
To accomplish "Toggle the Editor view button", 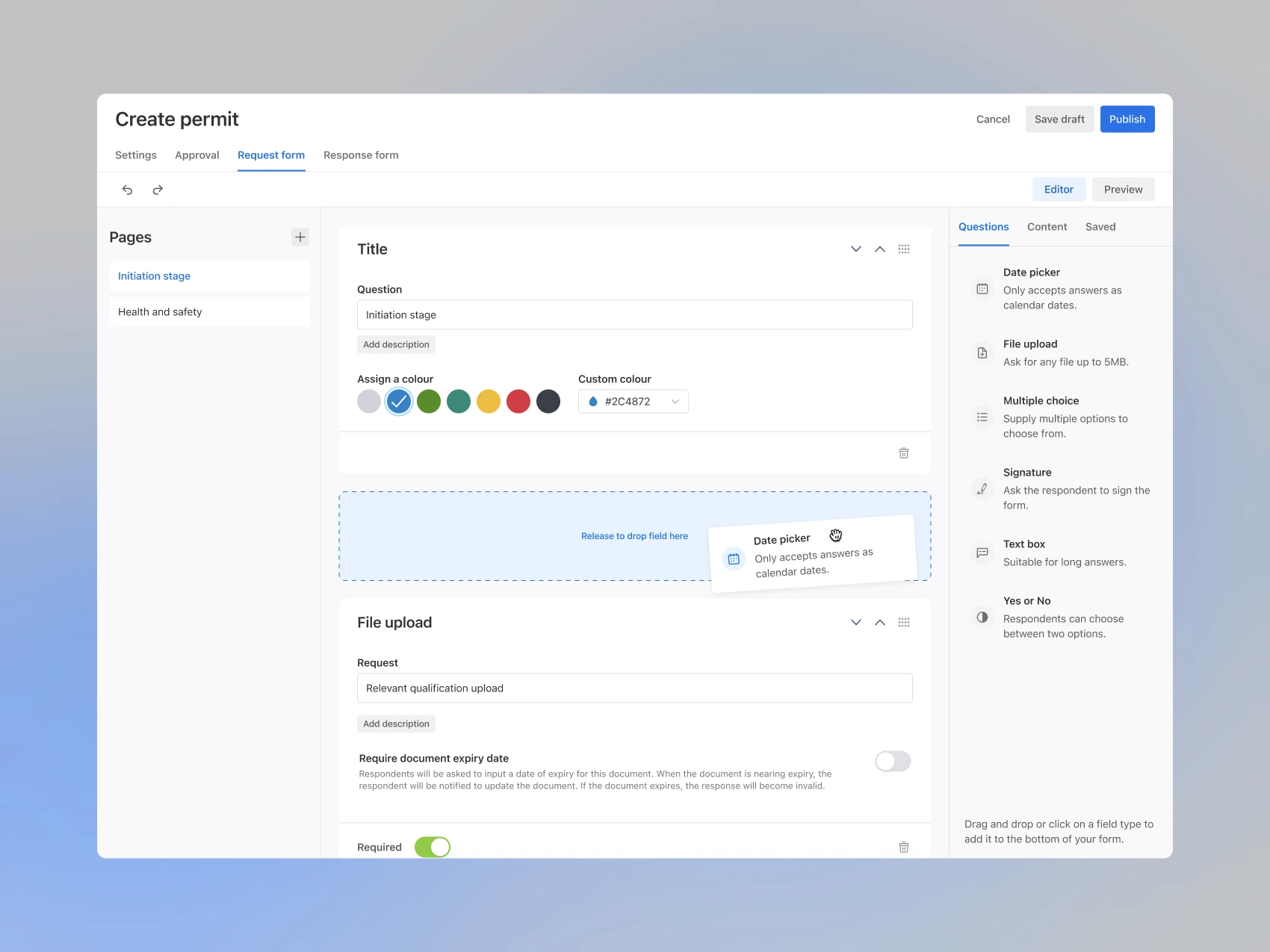I will pyautogui.click(x=1059, y=189).
